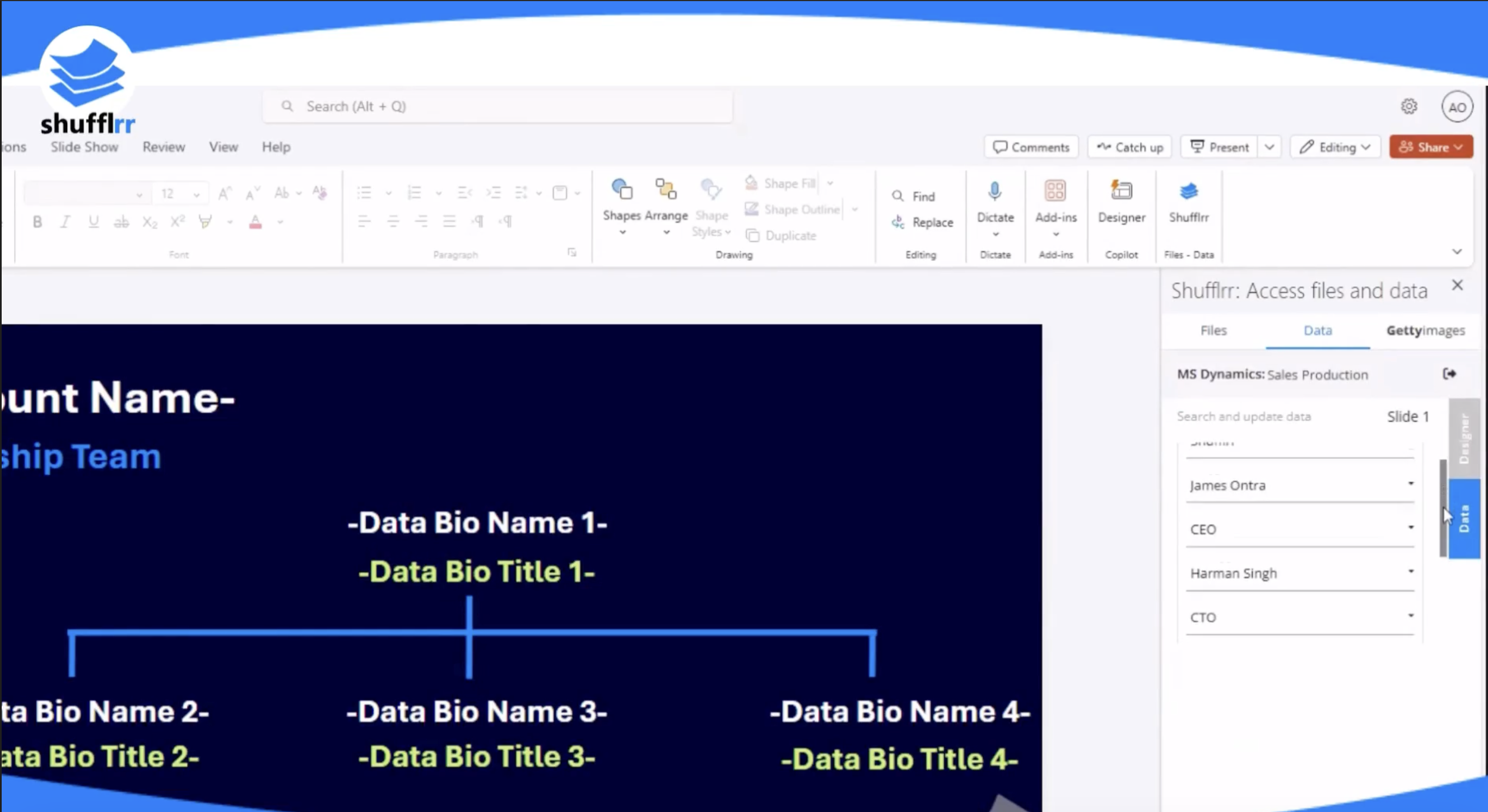The image size is (1488, 812).
Task: Justify the paragraph text
Action: pos(449,221)
